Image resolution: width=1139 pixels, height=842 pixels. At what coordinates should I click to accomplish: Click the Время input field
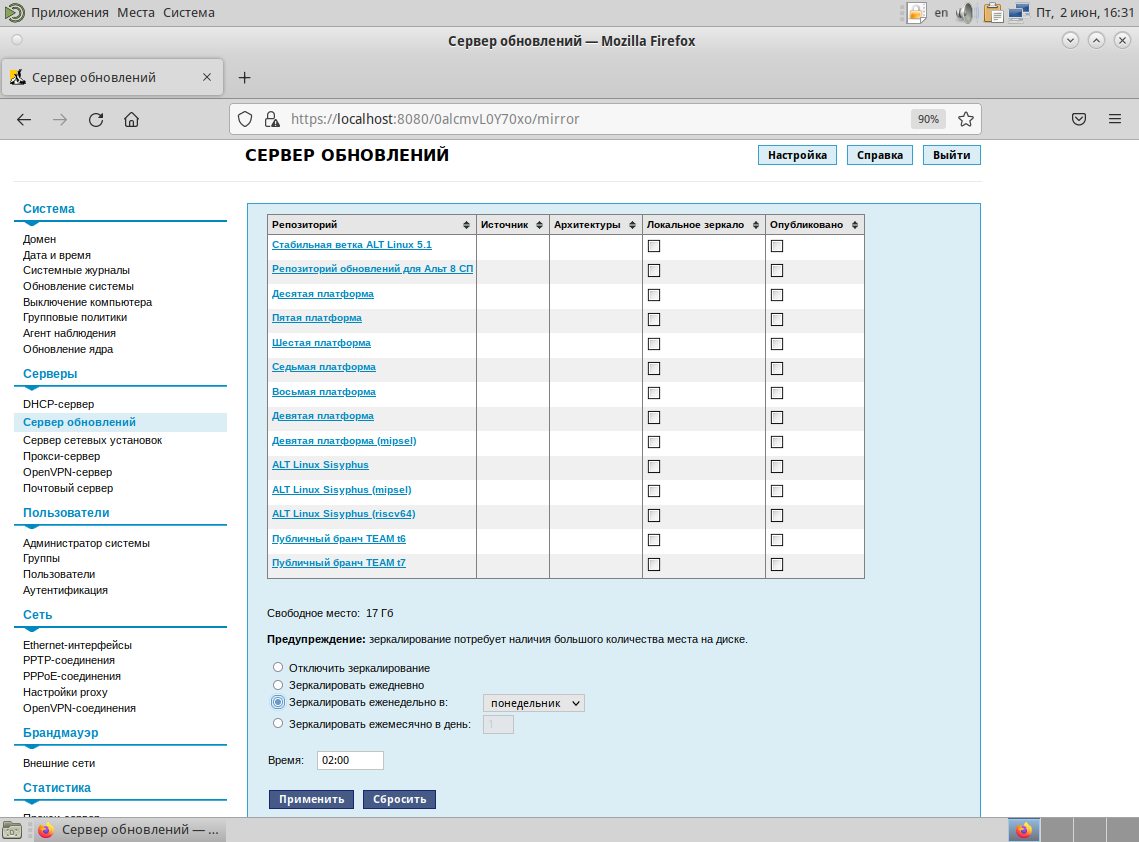point(350,761)
